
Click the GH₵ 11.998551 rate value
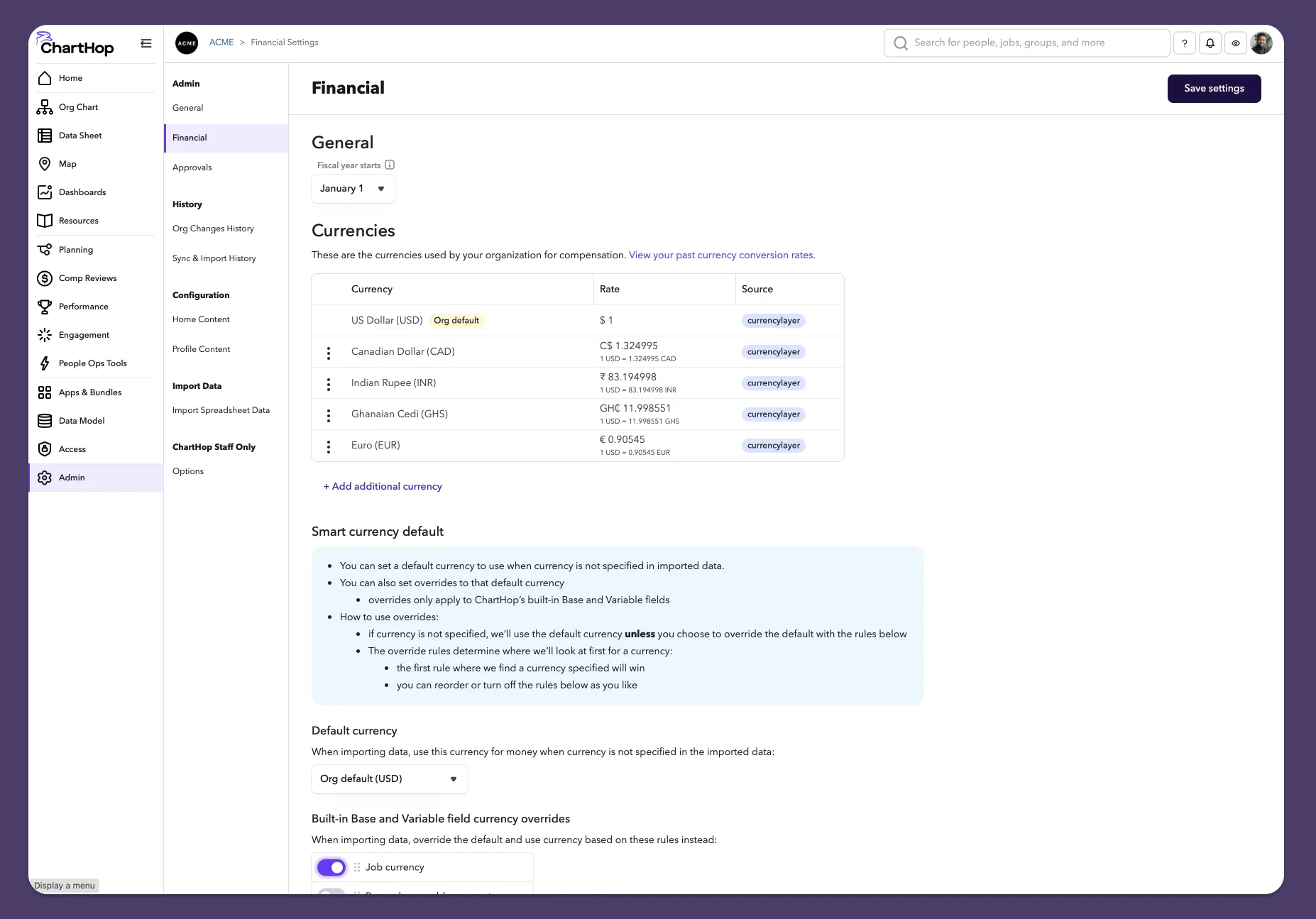(635, 408)
